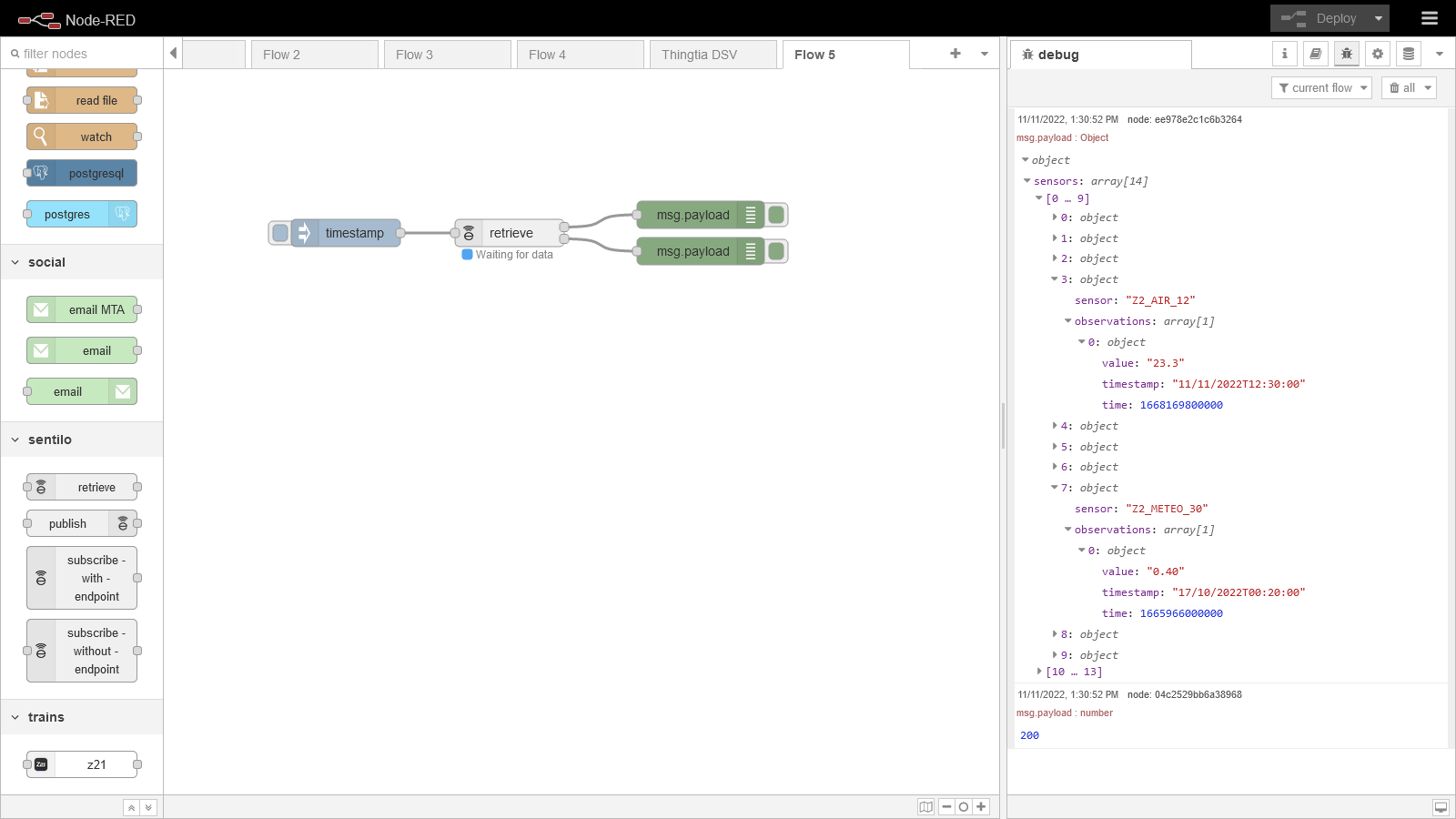Open the debug messages sidebar tab icon
Image resolution: width=1456 pixels, height=819 pixels.
[x=1347, y=54]
